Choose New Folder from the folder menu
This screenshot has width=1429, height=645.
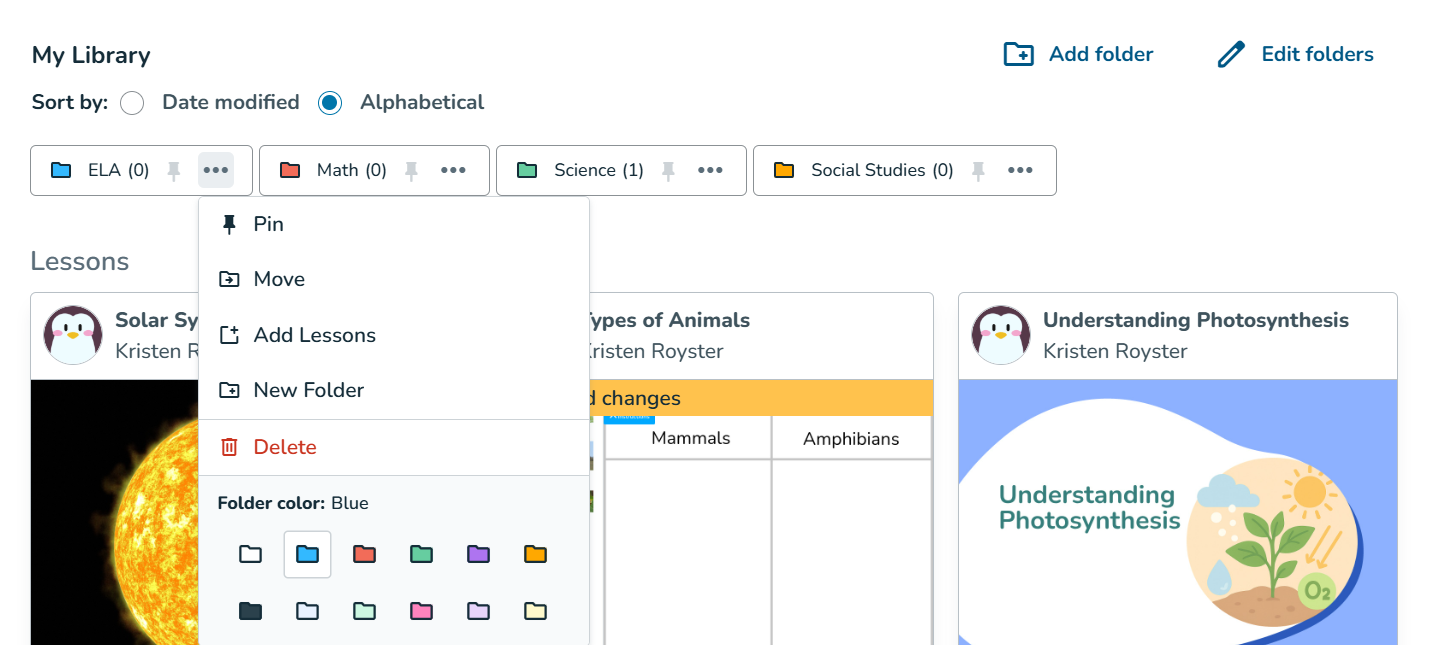click(394, 390)
